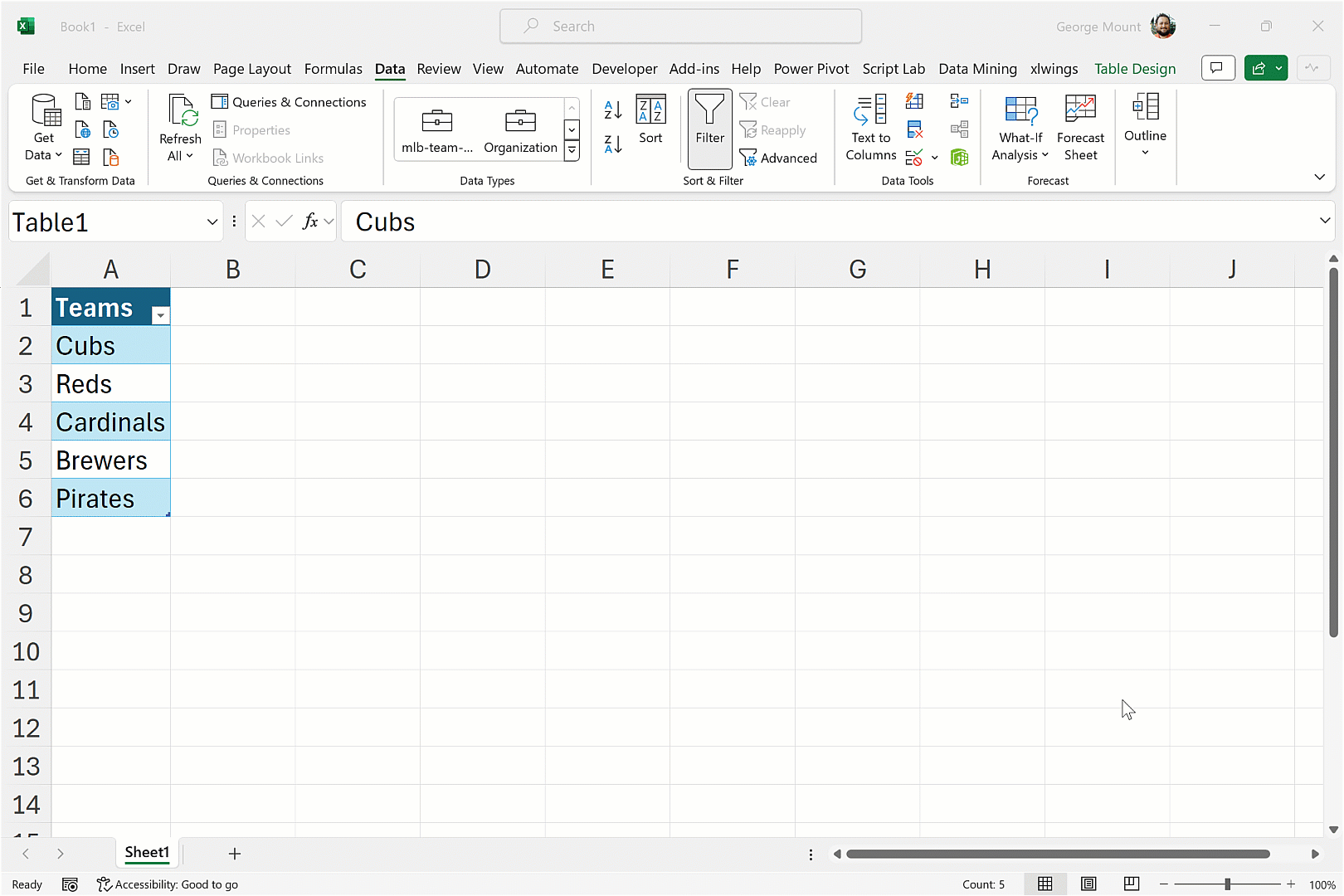Click the Sort Z to A icon
This screenshot has width=1344, height=896.
(x=613, y=144)
